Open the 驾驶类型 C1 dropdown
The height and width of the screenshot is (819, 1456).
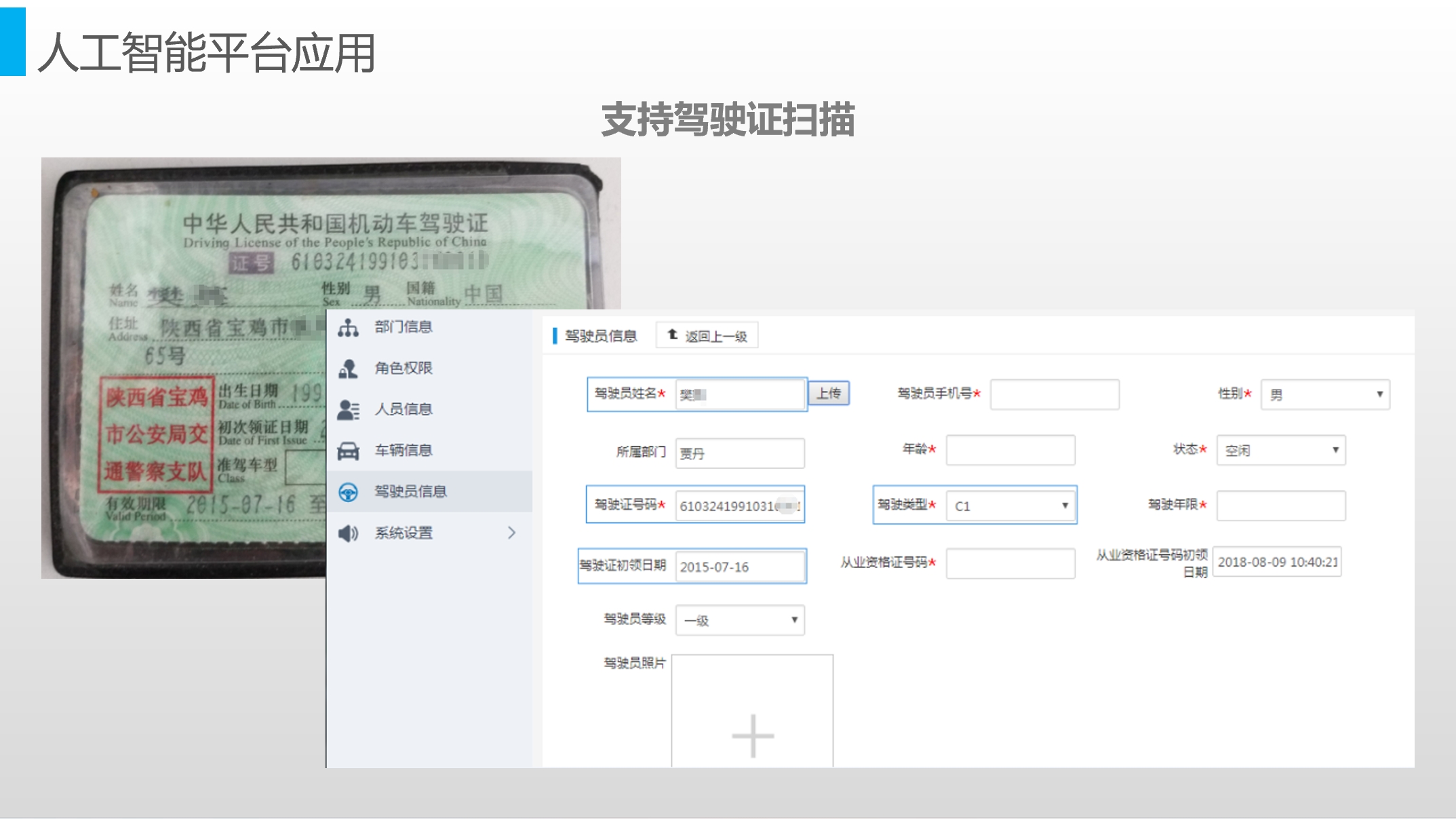point(1010,506)
